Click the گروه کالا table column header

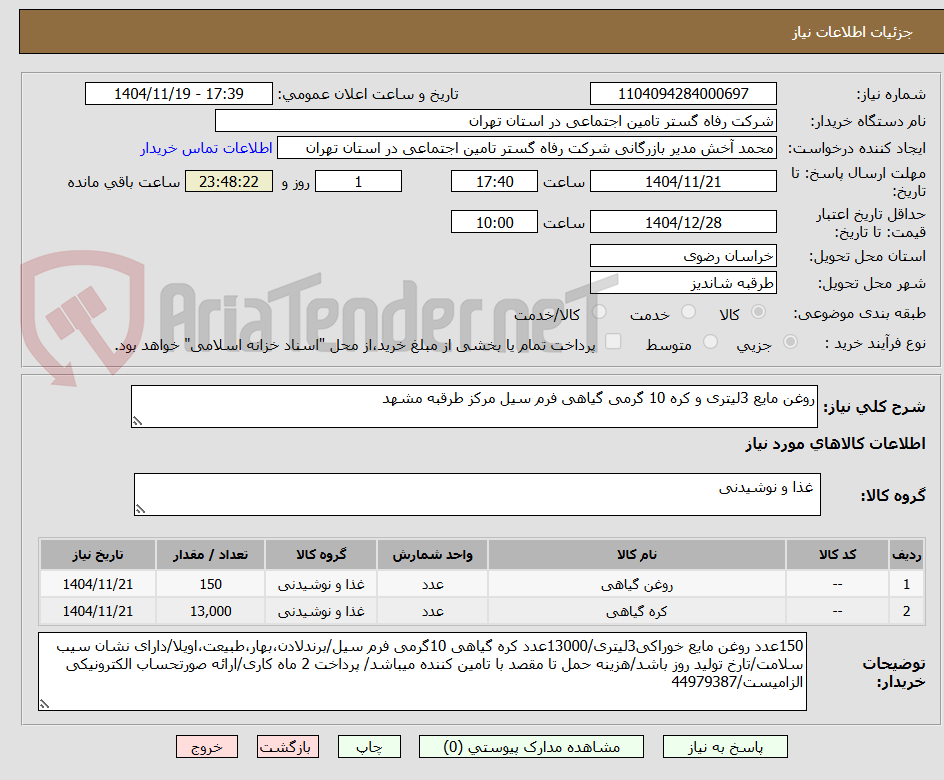click(321, 554)
